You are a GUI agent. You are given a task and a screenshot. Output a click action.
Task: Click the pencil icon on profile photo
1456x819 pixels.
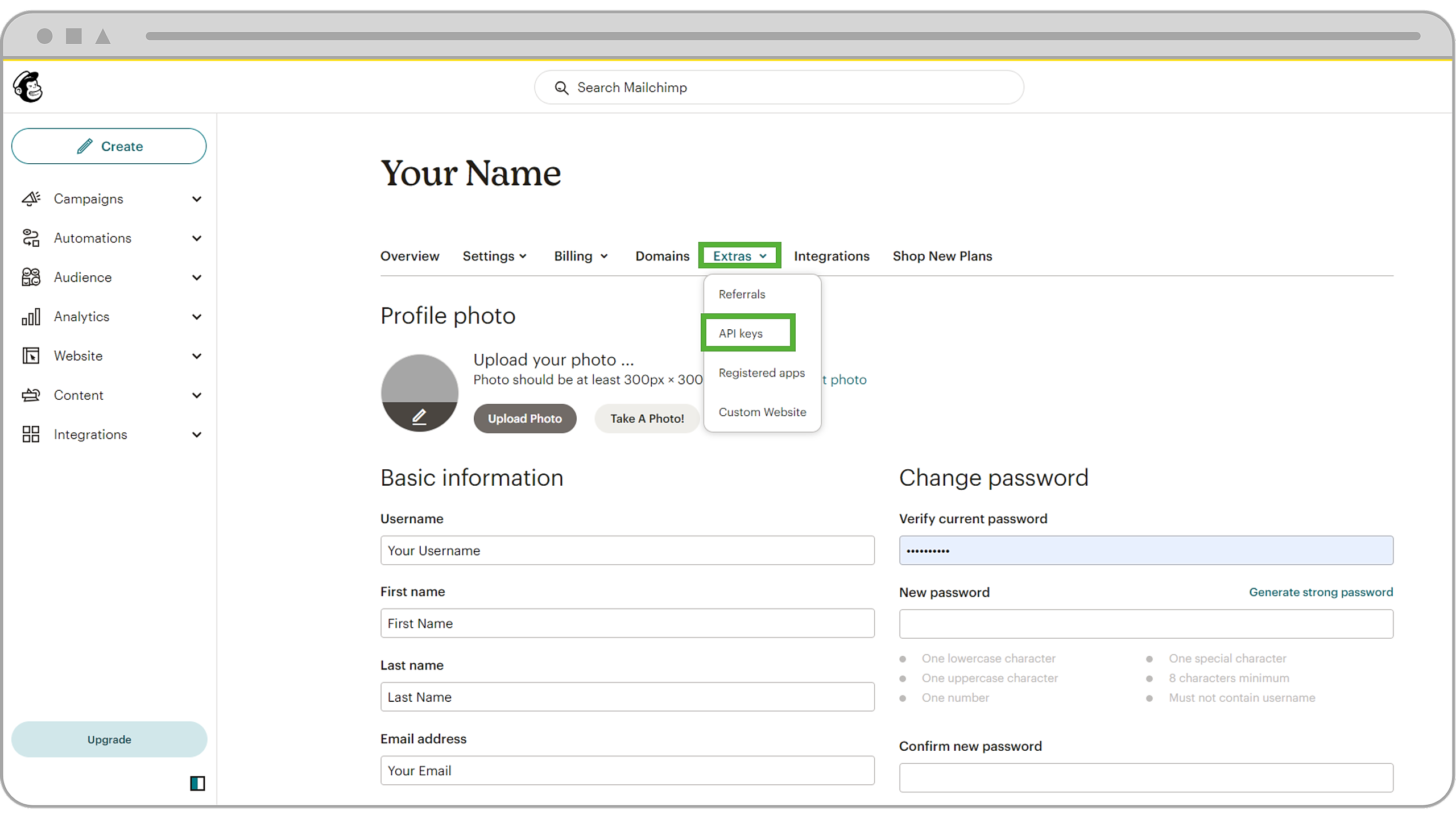point(419,417)
